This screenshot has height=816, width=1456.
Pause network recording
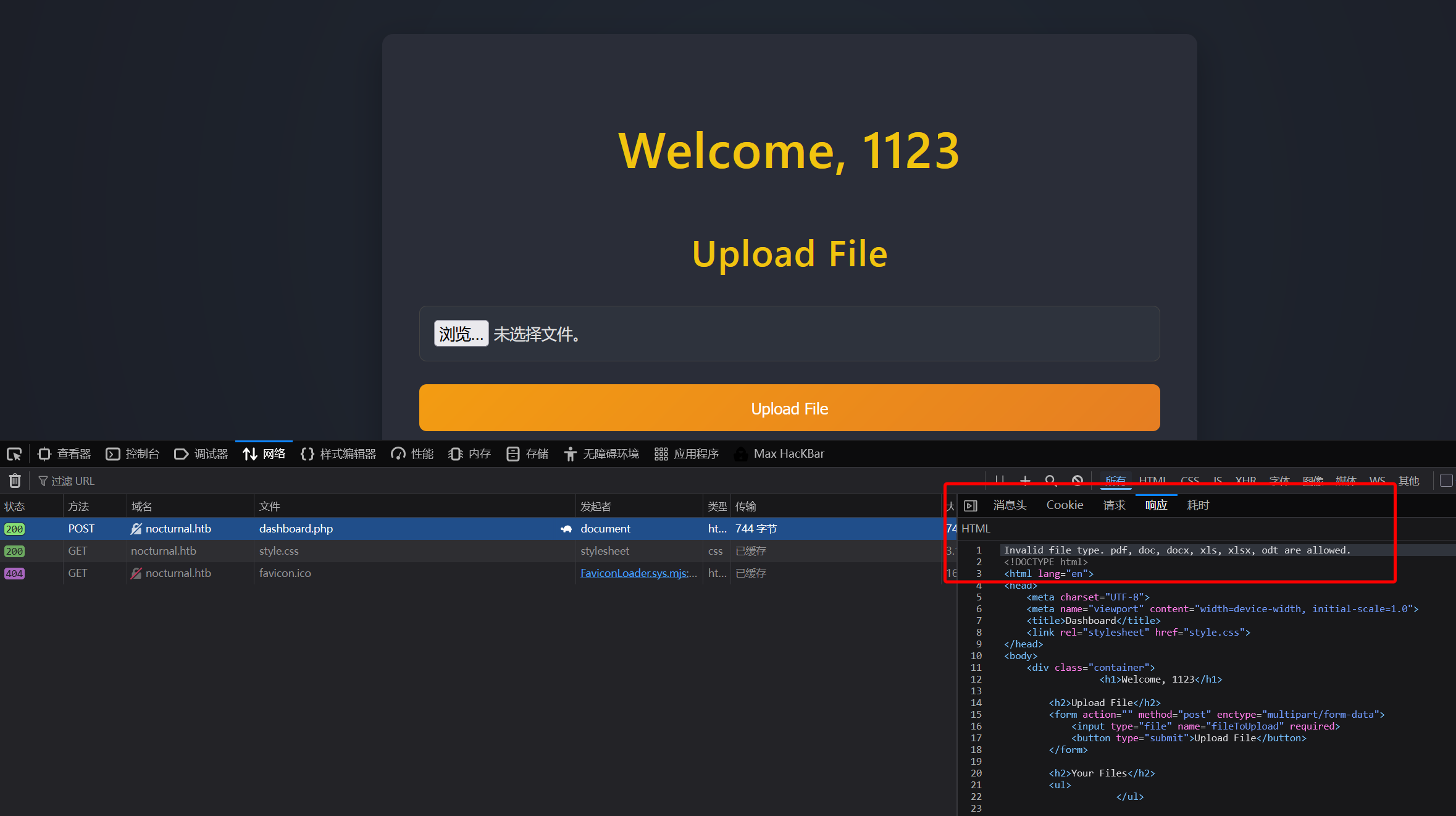pos(1000,481)
